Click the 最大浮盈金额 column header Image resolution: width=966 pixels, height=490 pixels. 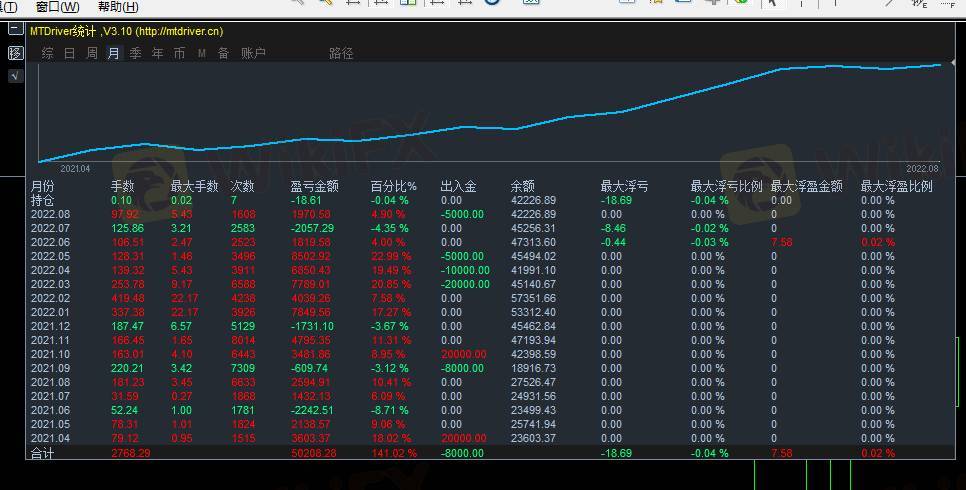click(x=806, y=186)
